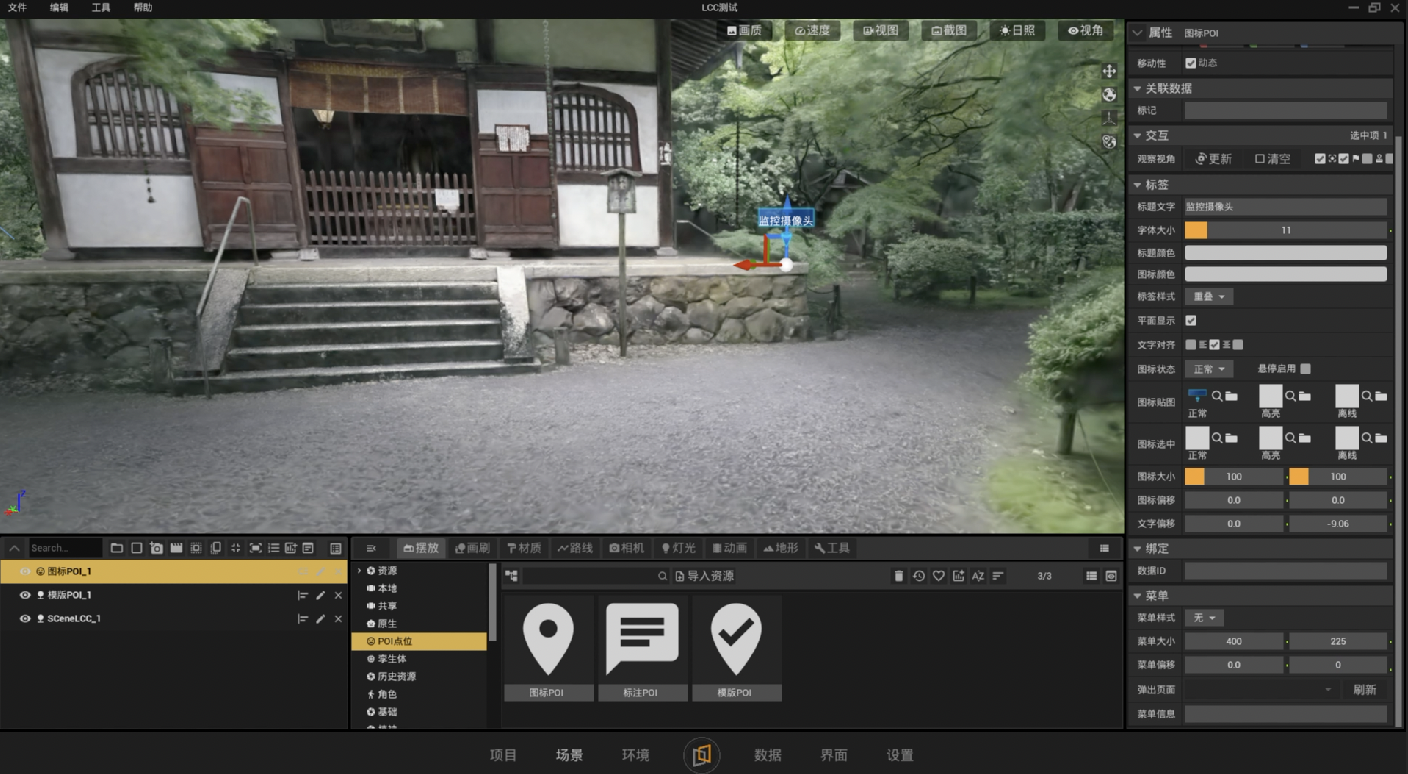Open the 日照 sunlight setting
This screenshot has width=1408, height=774.
[1018, 31]
